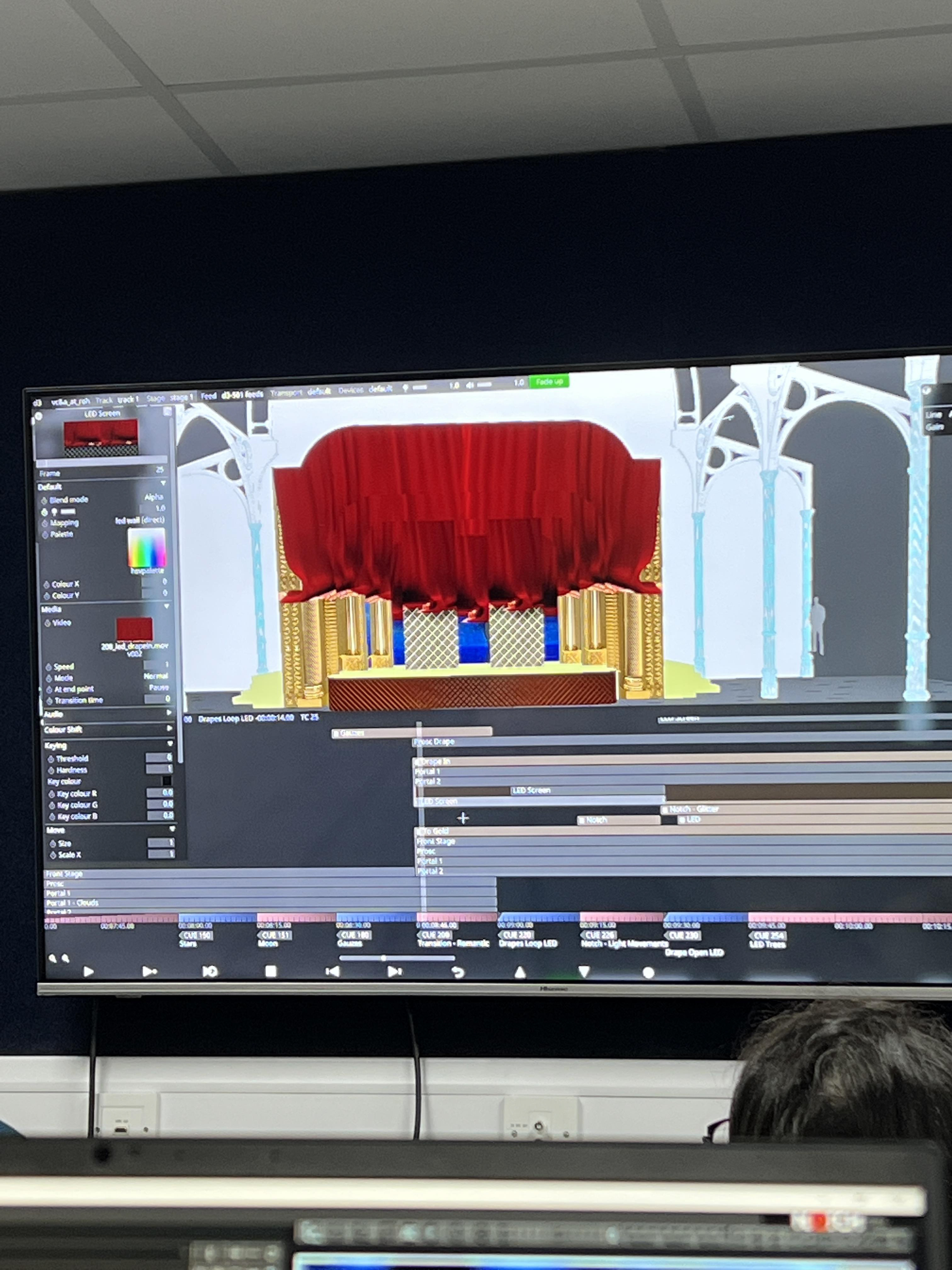Click LED Screen editor pin icon
This screenshot has height=1270, width=952.
pos(167,412)
